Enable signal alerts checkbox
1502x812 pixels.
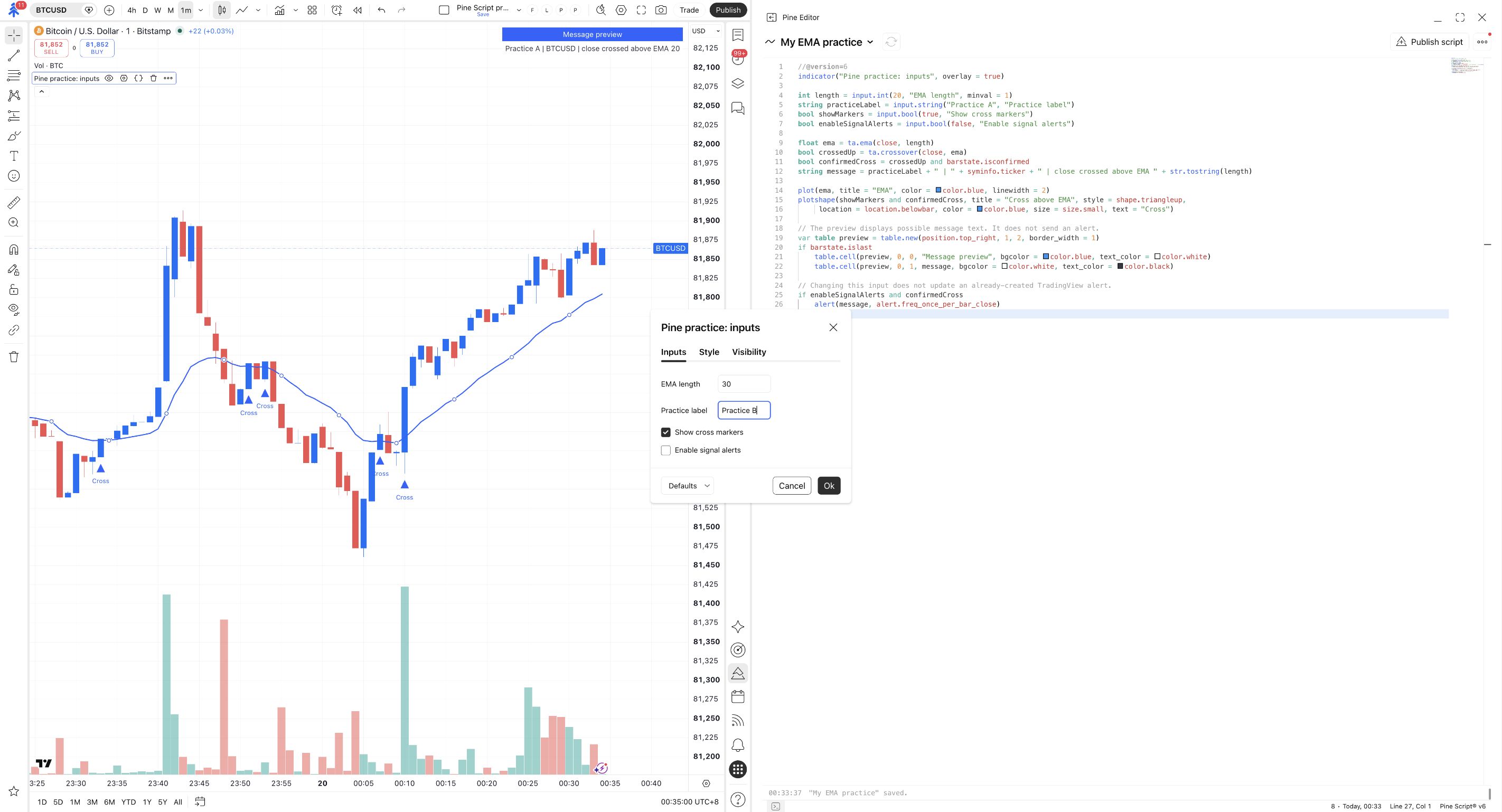(666, 450)
